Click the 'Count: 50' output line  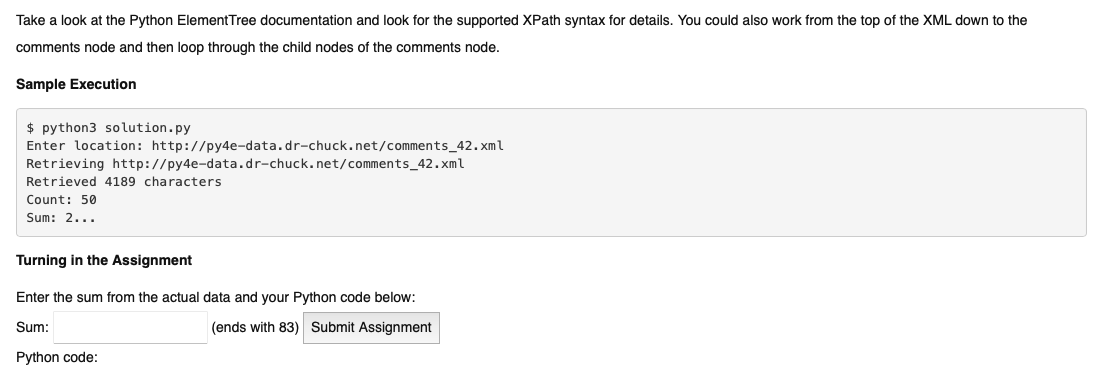click(x=62, y=199)
